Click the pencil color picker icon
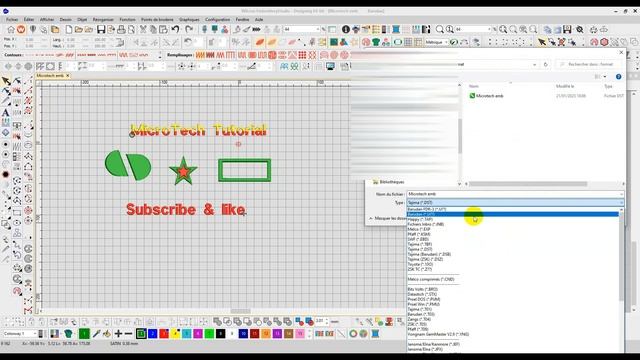 tap(96, 333)
